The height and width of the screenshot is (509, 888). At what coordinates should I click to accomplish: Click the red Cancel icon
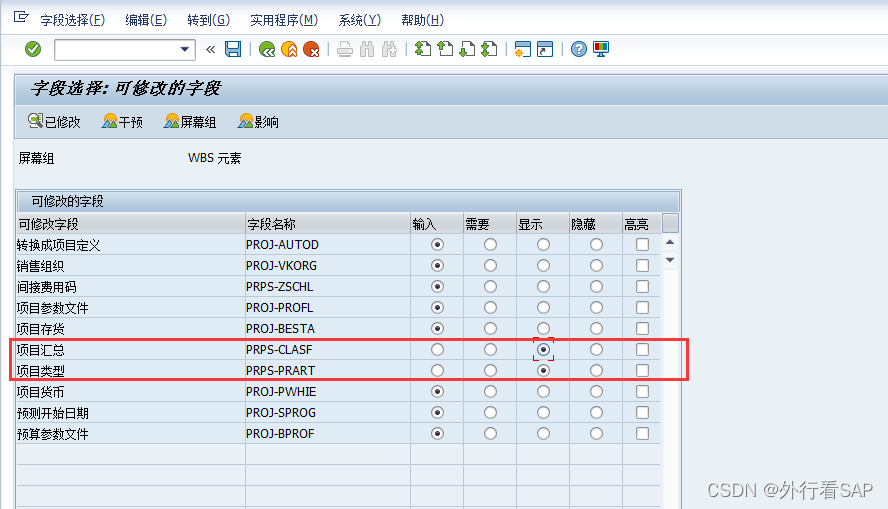pos(311,49)
